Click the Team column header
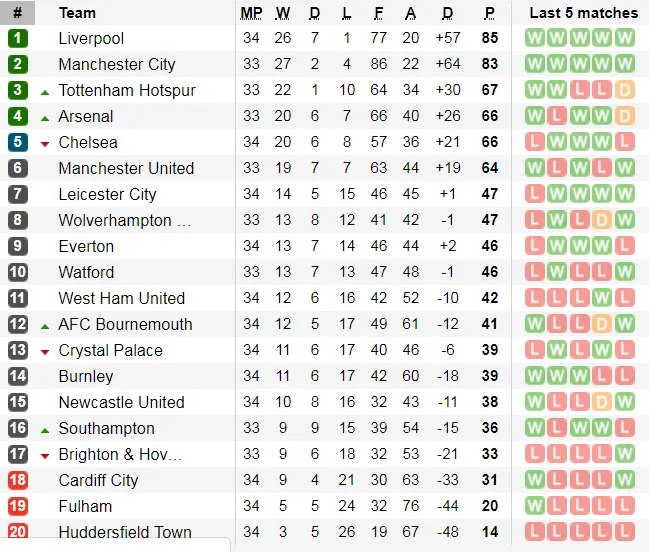This screenshot has width=649, height=552. [x=78, y=13]
